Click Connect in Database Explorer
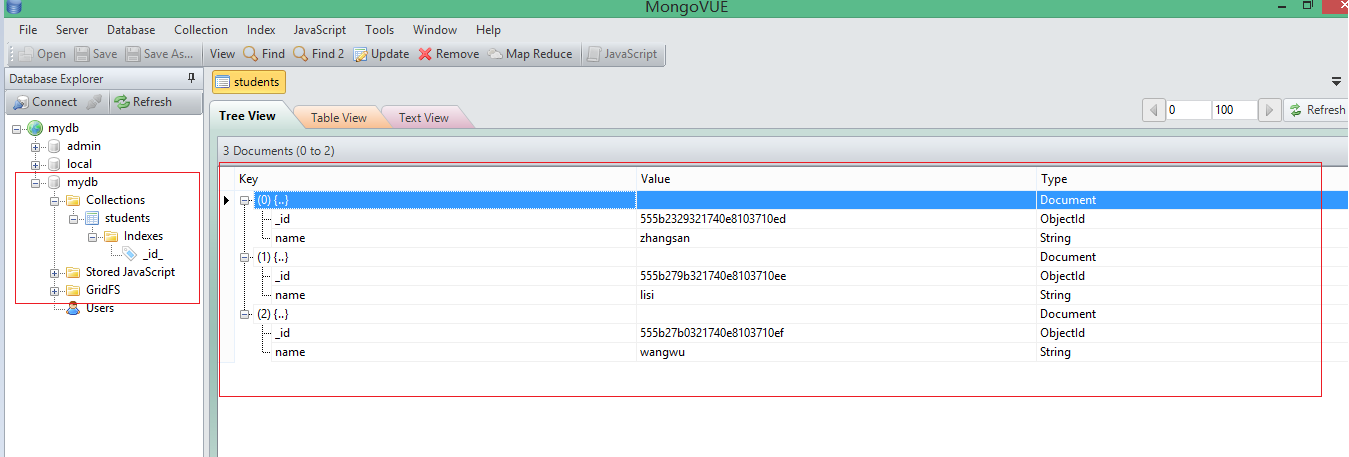This screenshot has width=1349, height=457. click(x=45, y=102)
